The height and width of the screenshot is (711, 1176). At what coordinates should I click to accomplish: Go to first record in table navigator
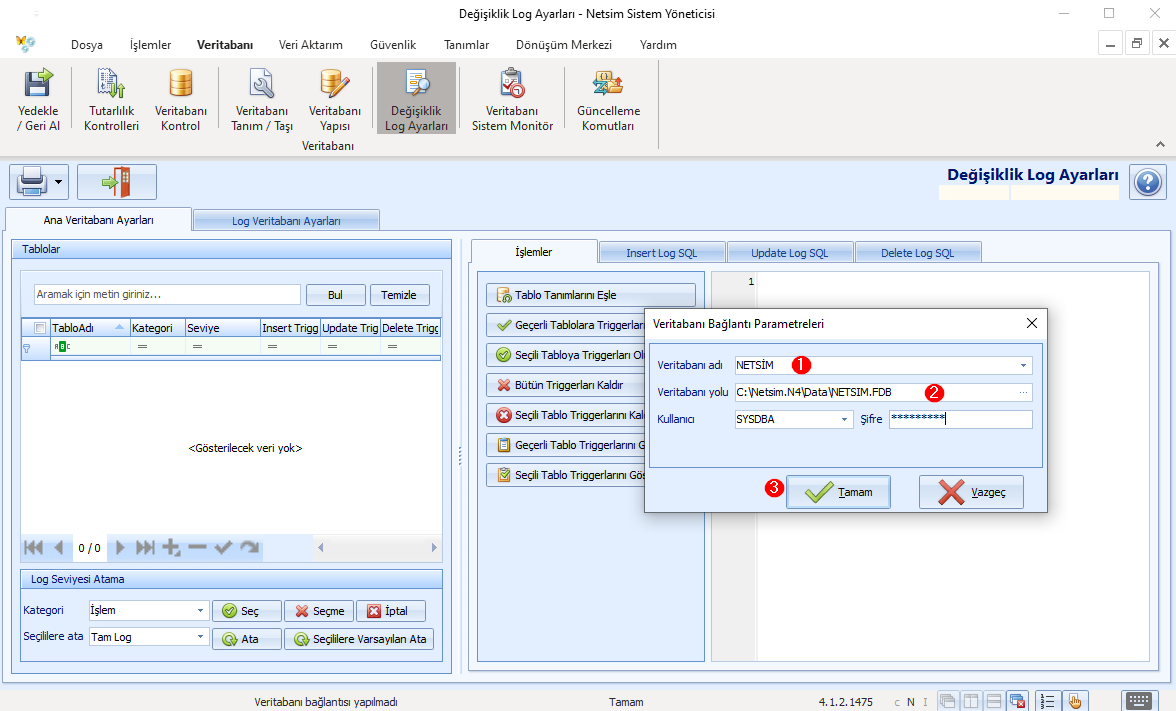point(33,548)
